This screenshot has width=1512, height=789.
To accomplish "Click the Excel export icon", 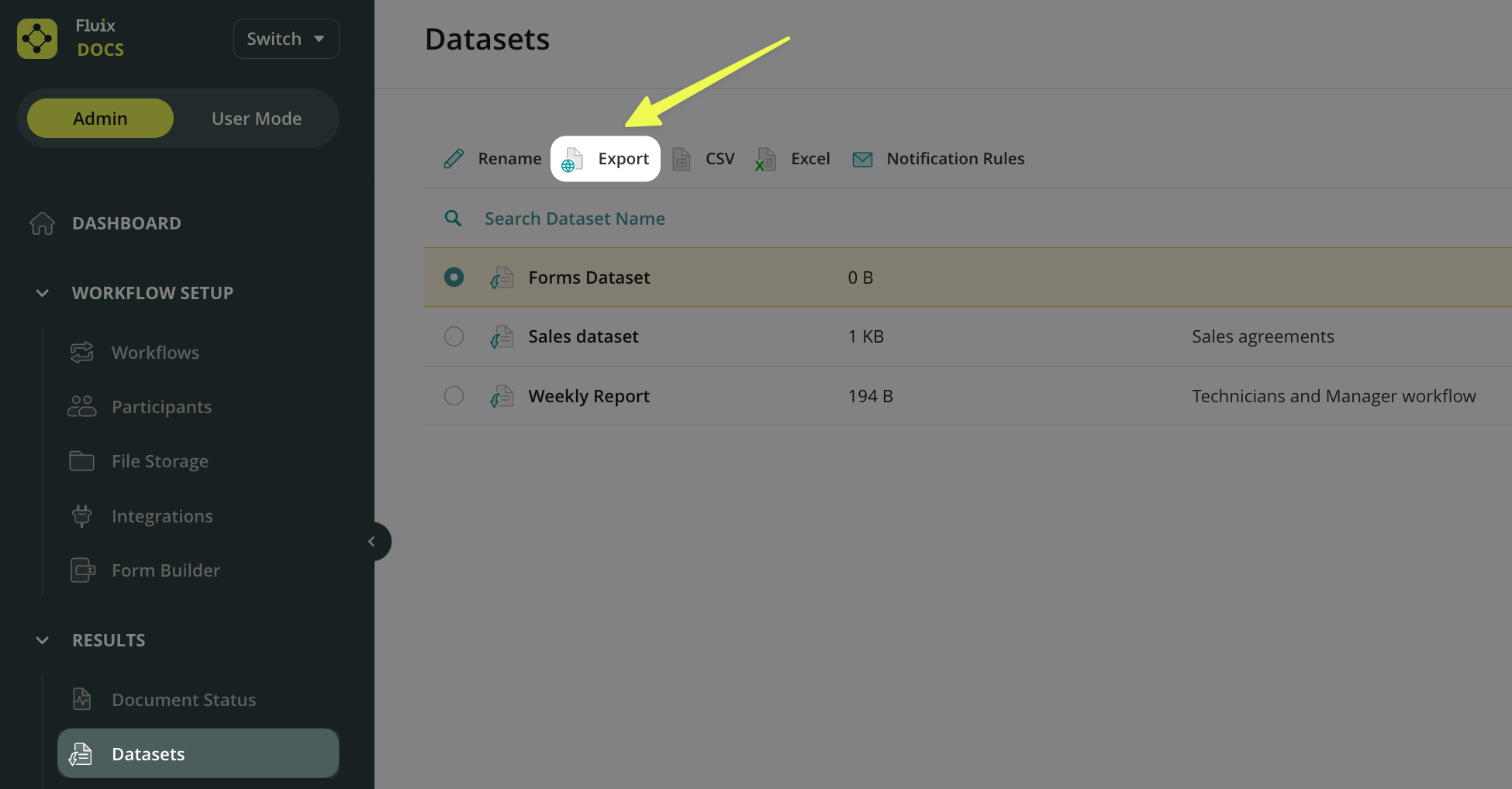I will pos(765,159).
